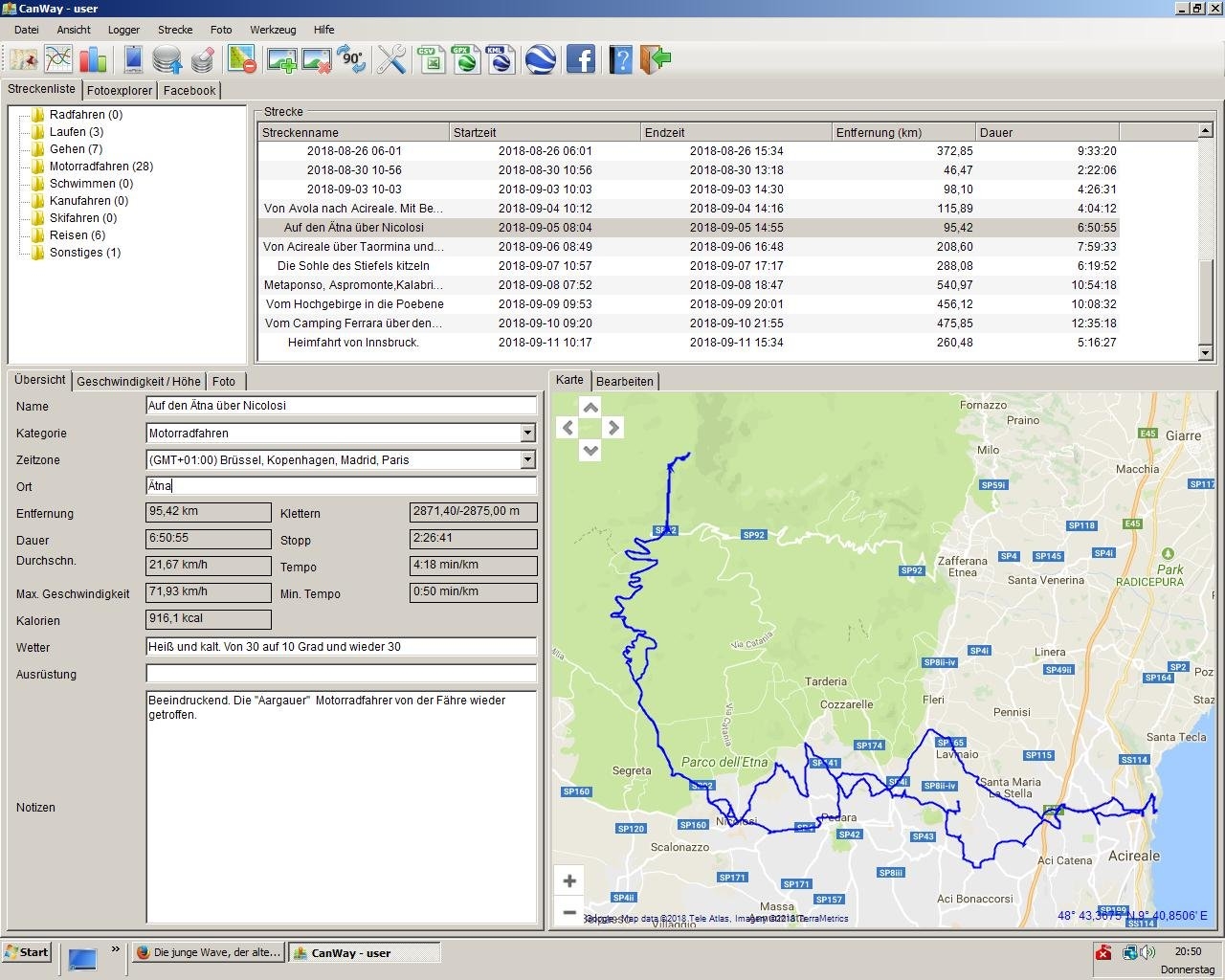This screenshot has width=1225, height=980.
Task: Click the CSV export icon
Action: click(432, 59)
